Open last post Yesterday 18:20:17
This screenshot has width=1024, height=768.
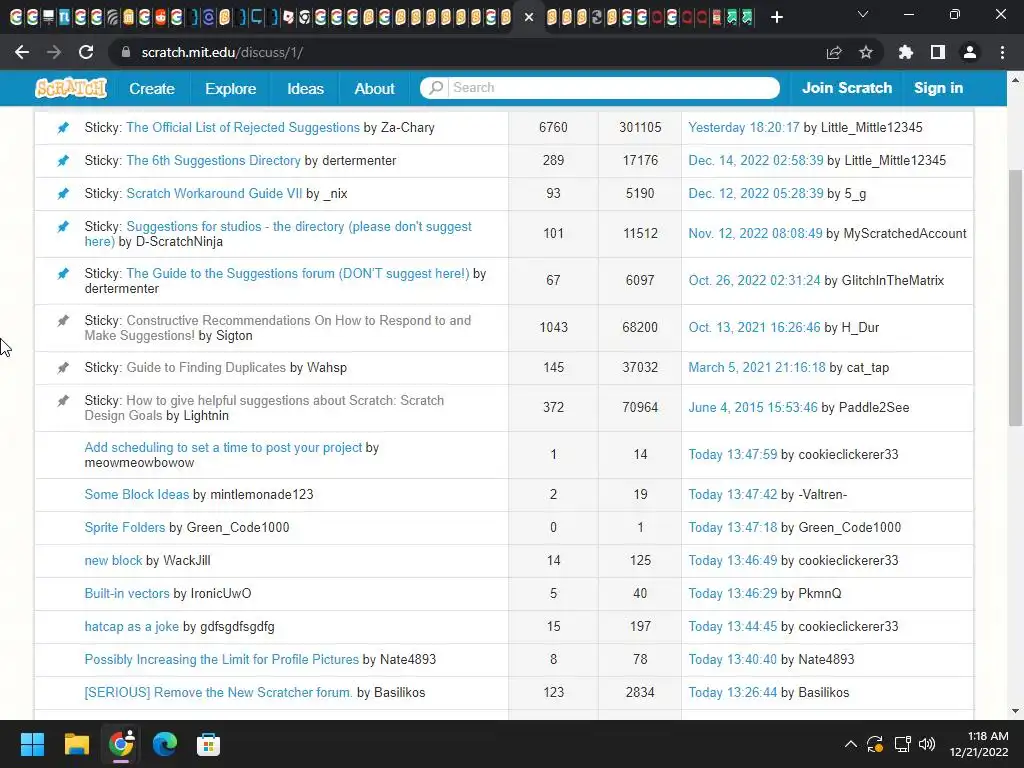(744, 127)
